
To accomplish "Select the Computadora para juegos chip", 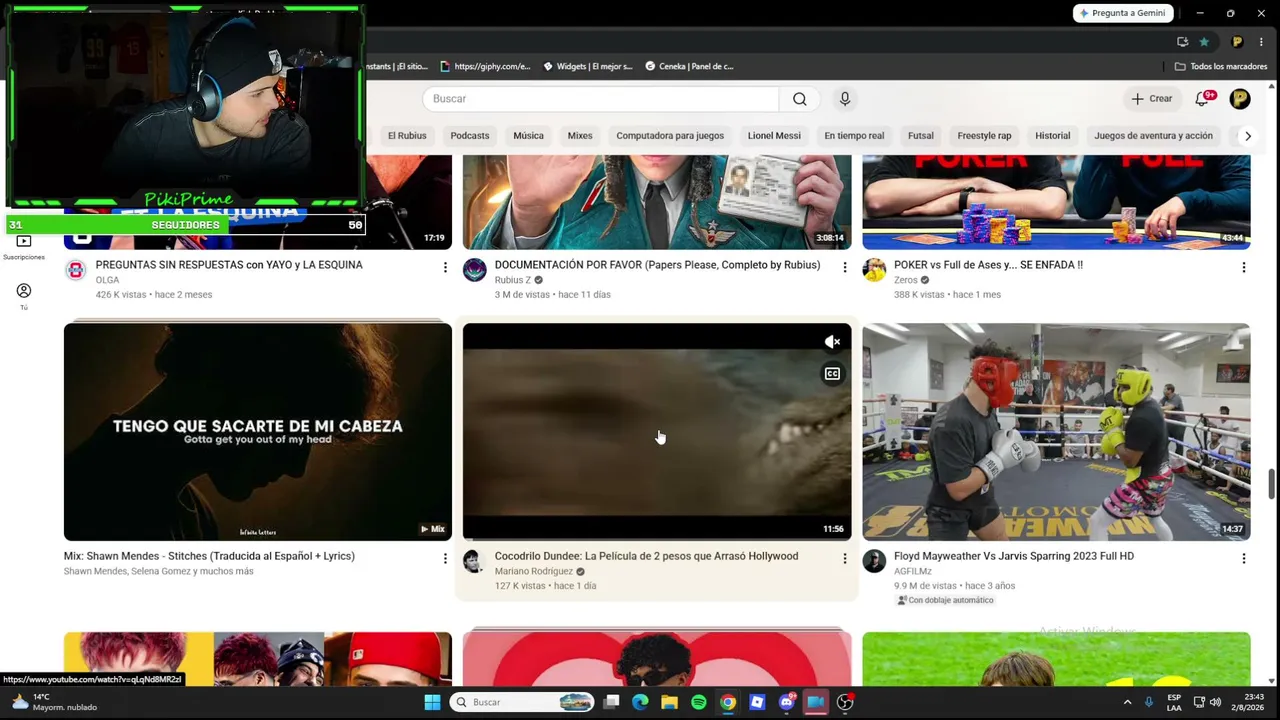I will [670, 136].
